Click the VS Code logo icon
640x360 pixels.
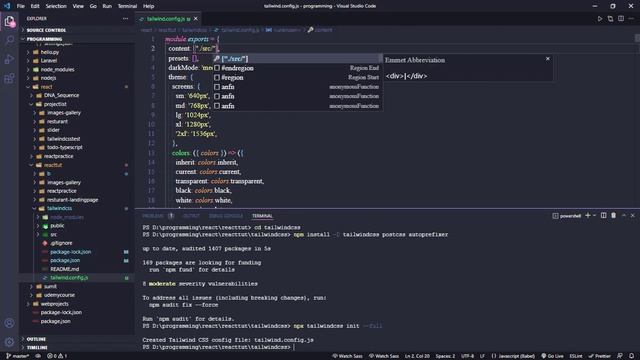coord(7,6)
